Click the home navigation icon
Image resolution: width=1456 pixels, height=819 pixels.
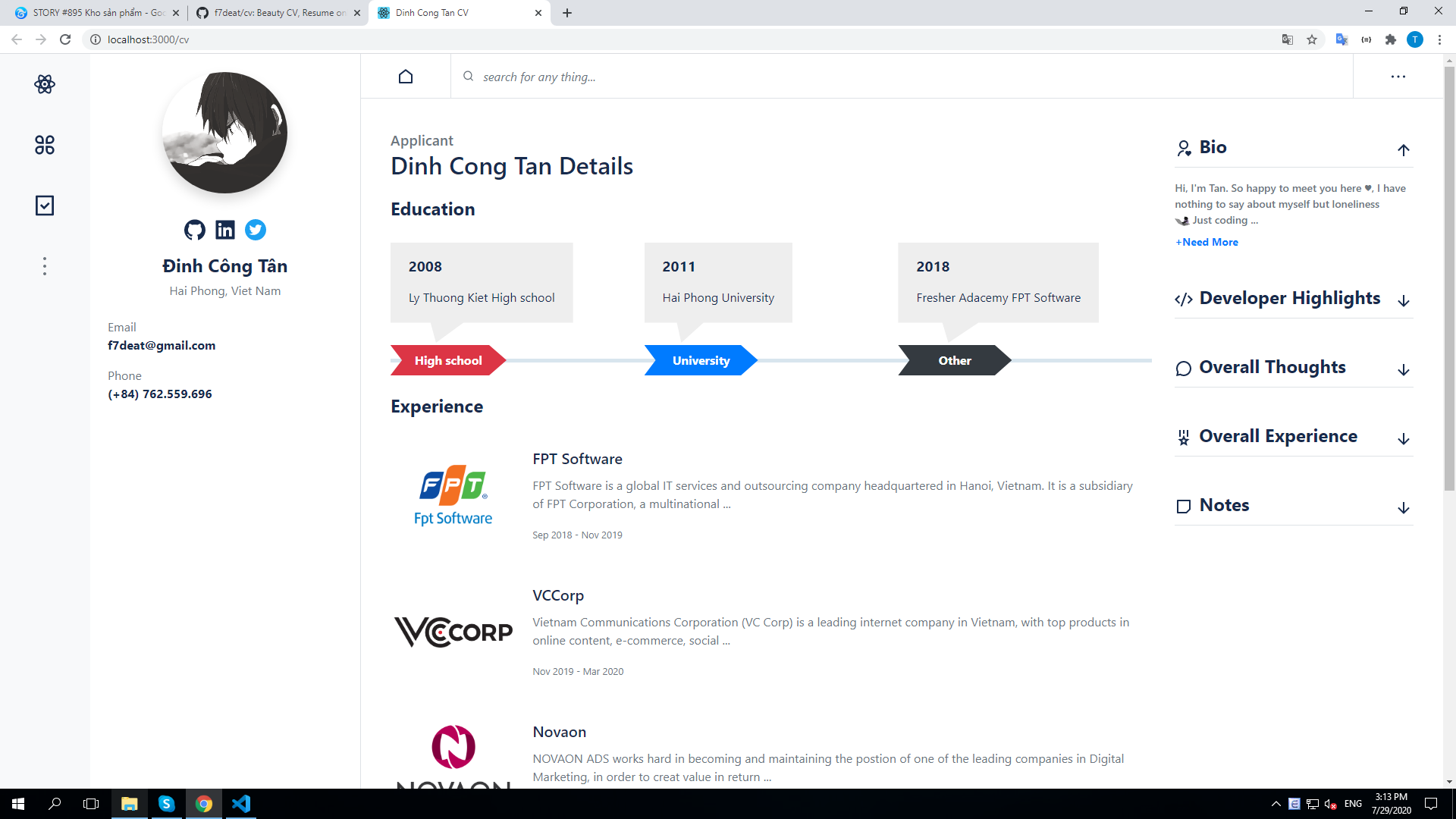coord(404,76)
